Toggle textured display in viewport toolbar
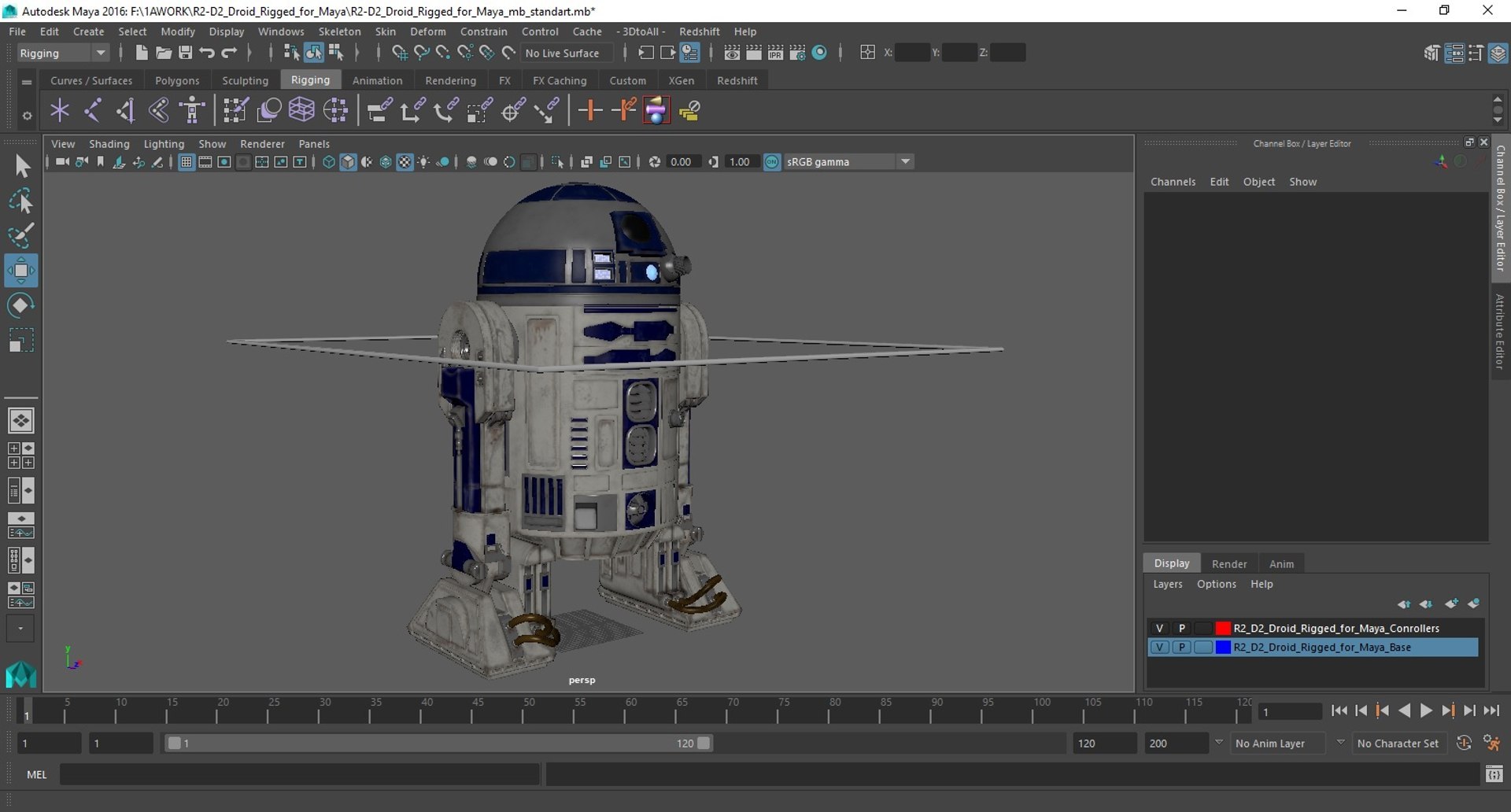Screen dimensions: 1511x812 point(405,162)
